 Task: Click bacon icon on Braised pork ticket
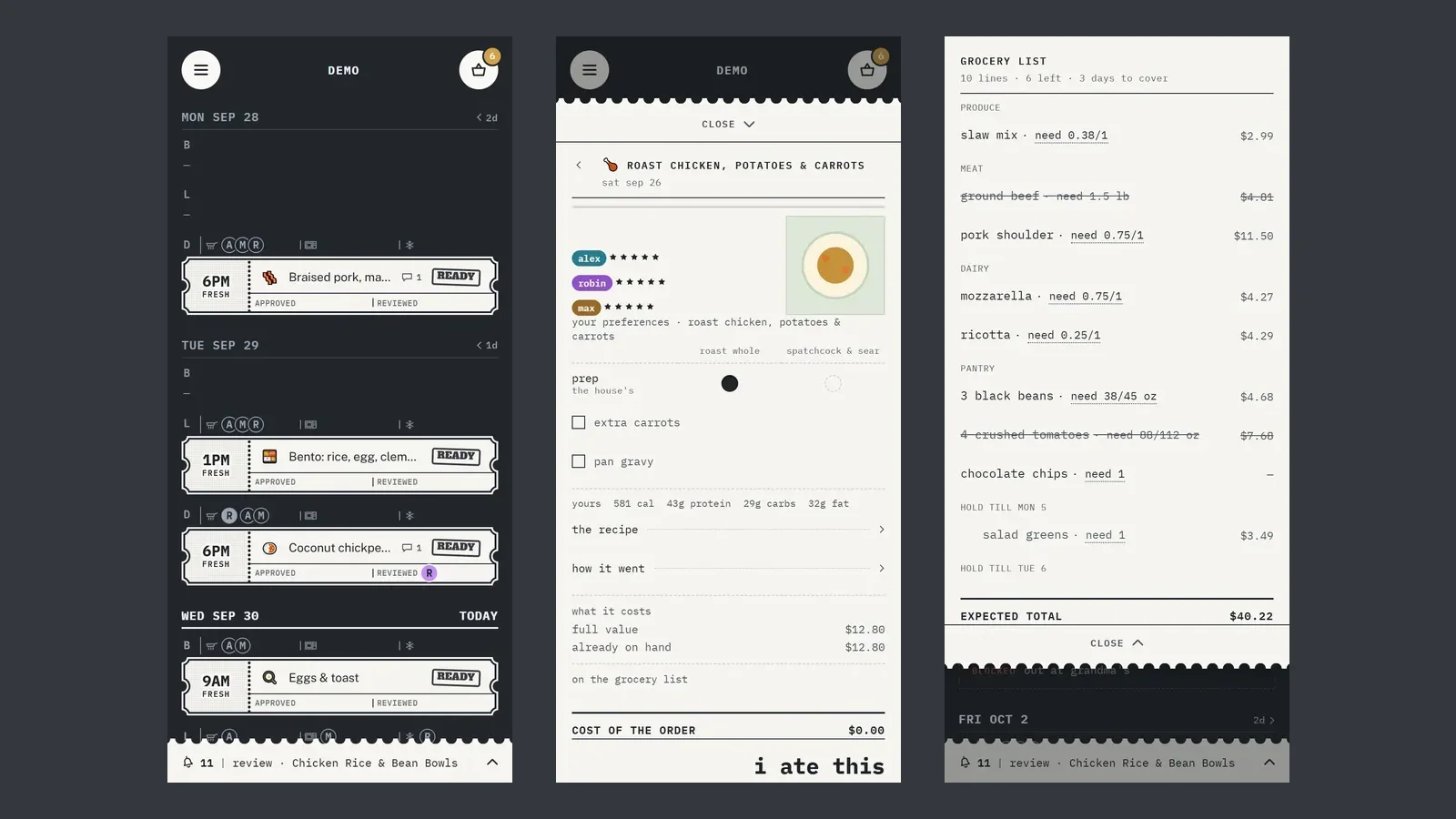(x=269, y=278)
